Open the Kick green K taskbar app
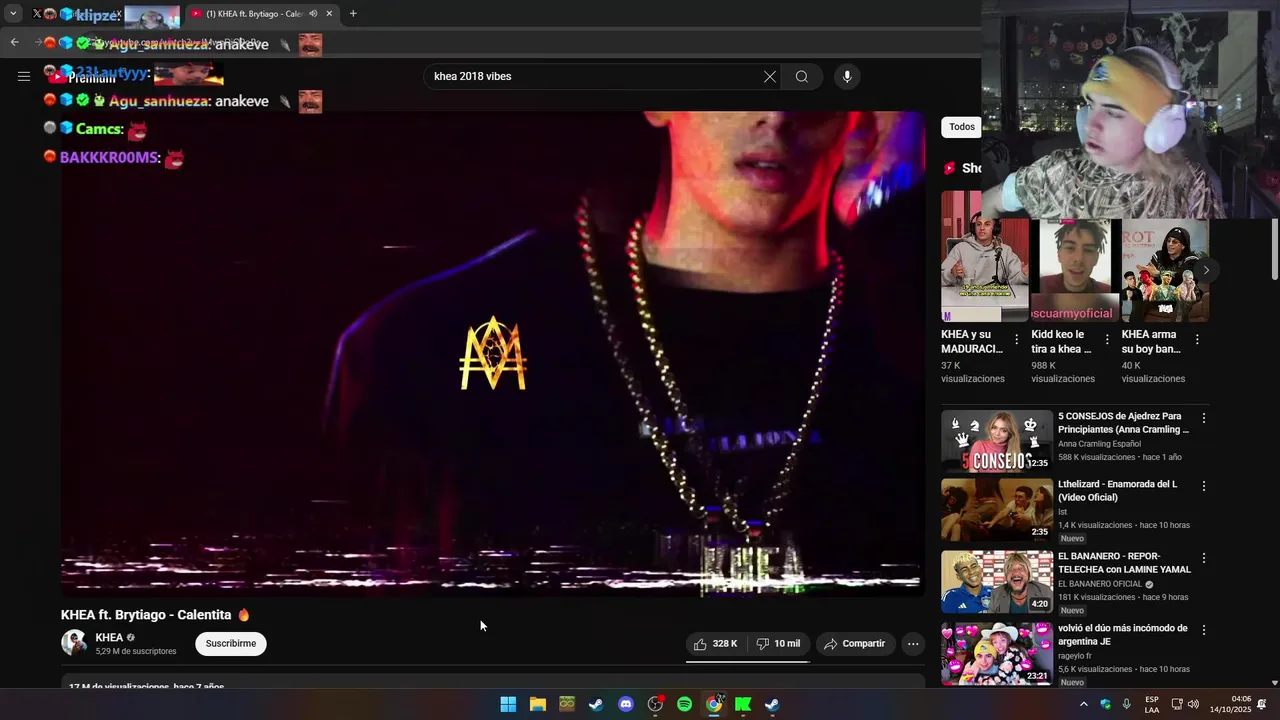Screen dimensions: 1280x720 (x=743, y=704)
